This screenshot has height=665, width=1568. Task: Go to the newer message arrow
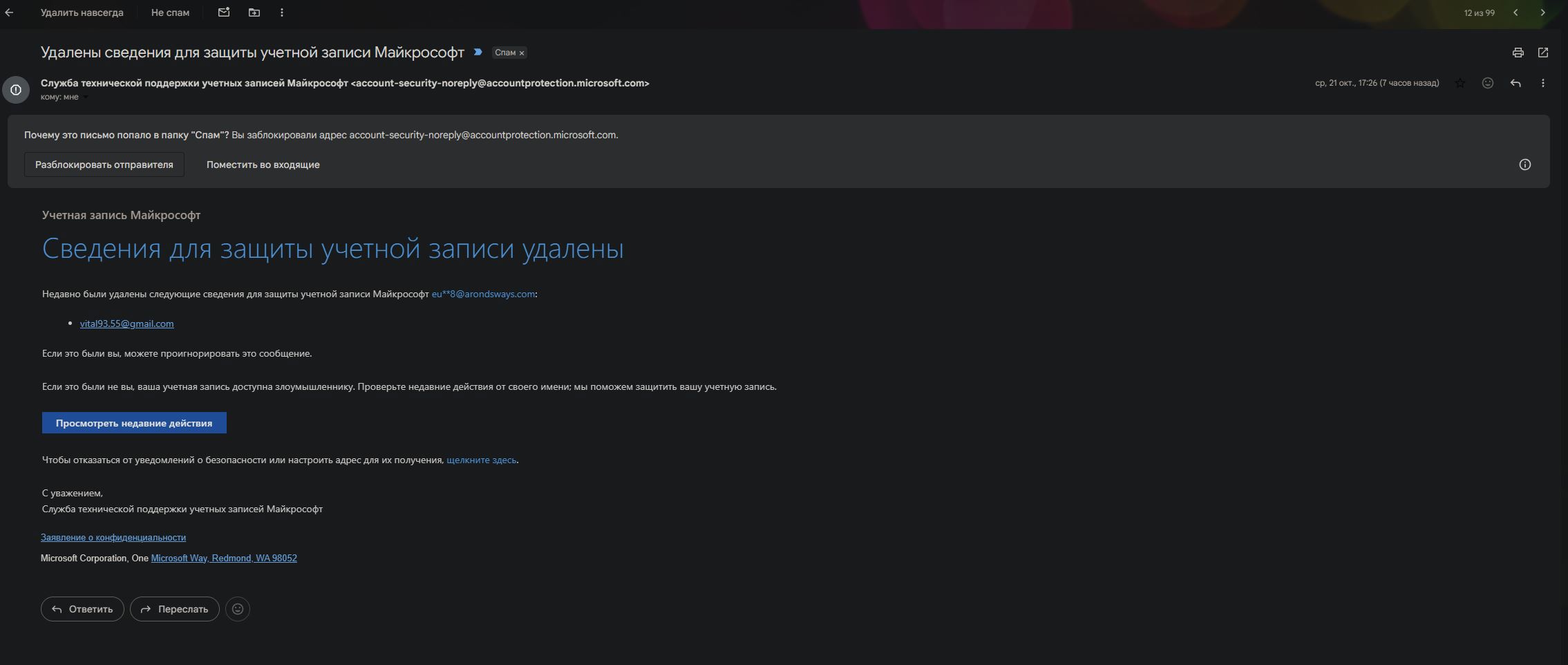(x=1515, y=12)
